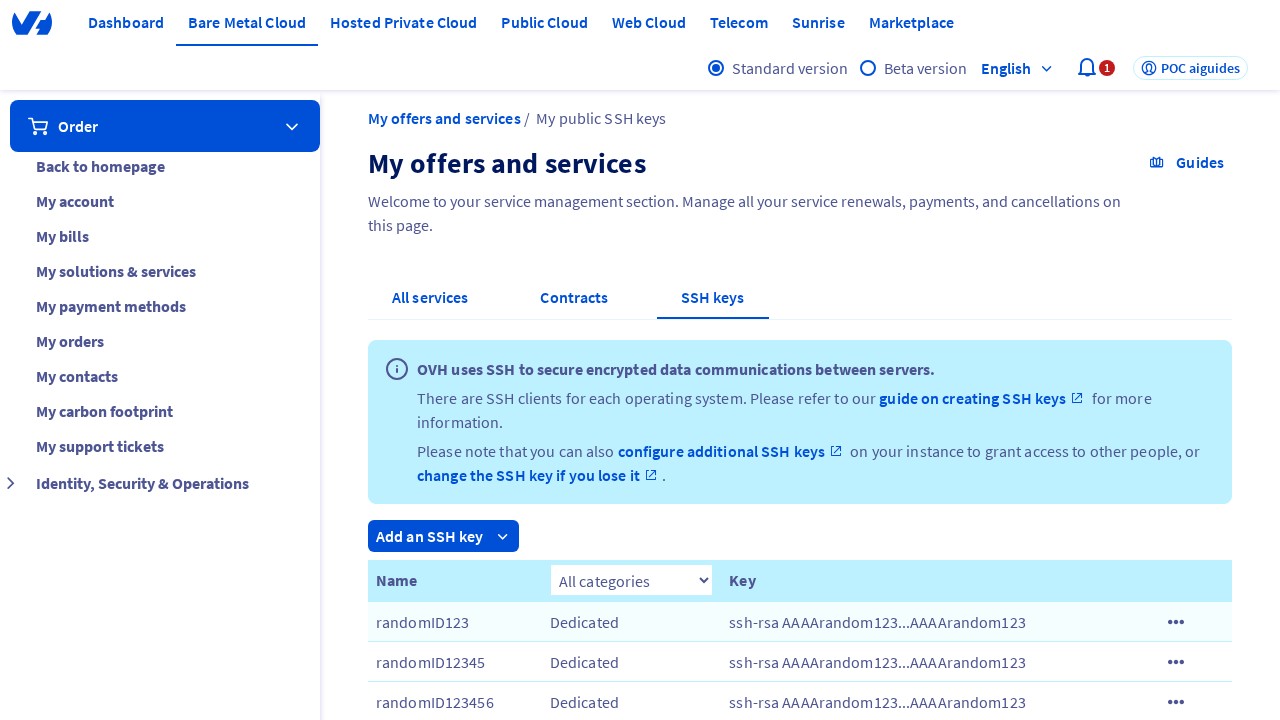This screenshot has width=1280, height=720.
Task: Open the All categories filter dropdown
Action: coord(631,581)
